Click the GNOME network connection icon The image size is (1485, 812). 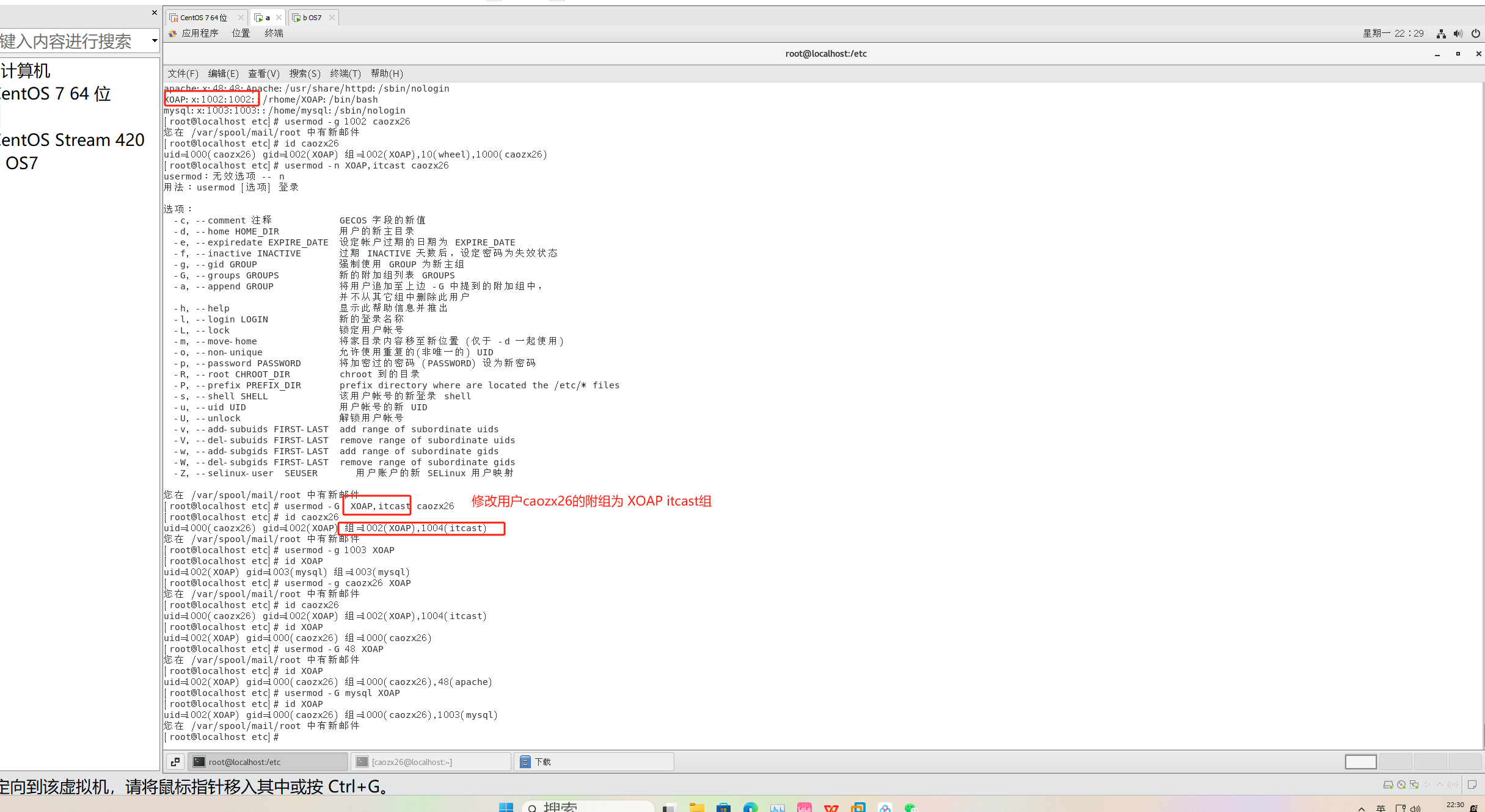pyautogui.click(x=1441, y=34)
